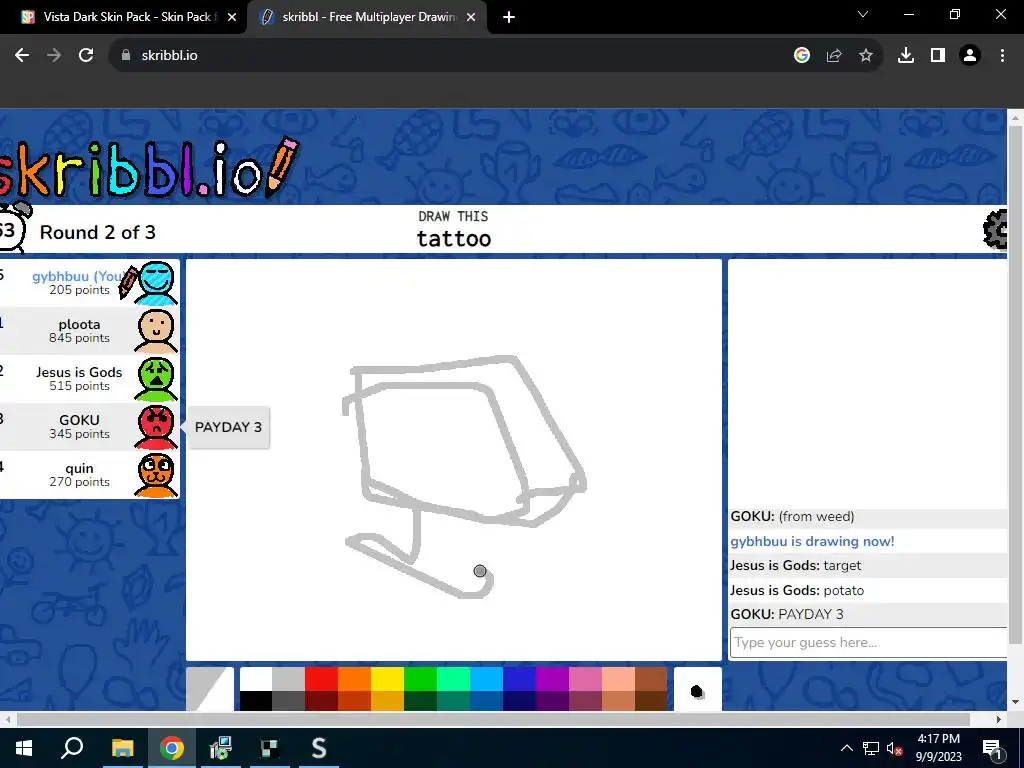Open the share page icon
This screenshot has width=1024, height=768.
coord(834,56)
